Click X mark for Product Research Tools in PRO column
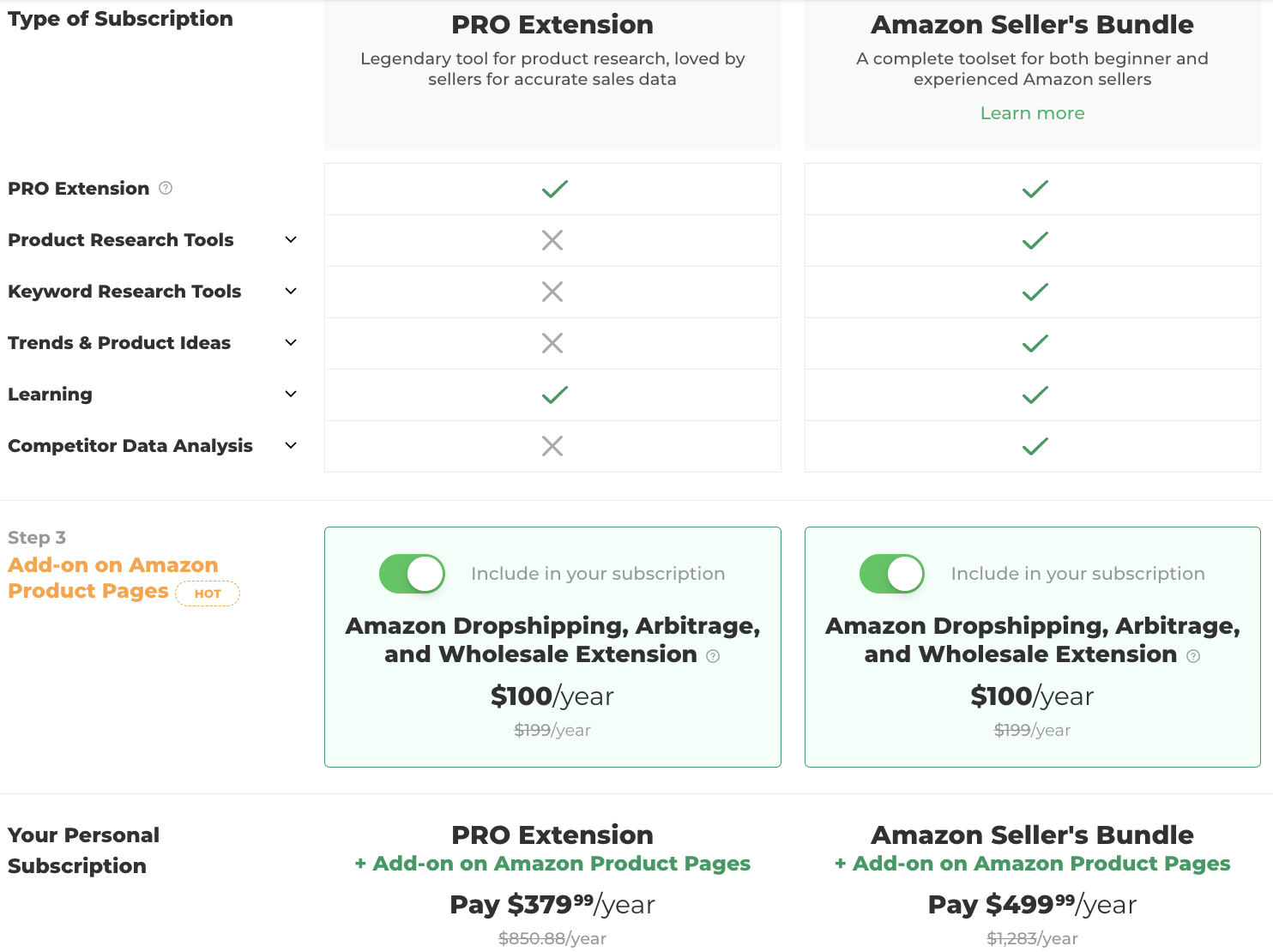Screen dimensions: 1273x952 click(x=552, y=240)
